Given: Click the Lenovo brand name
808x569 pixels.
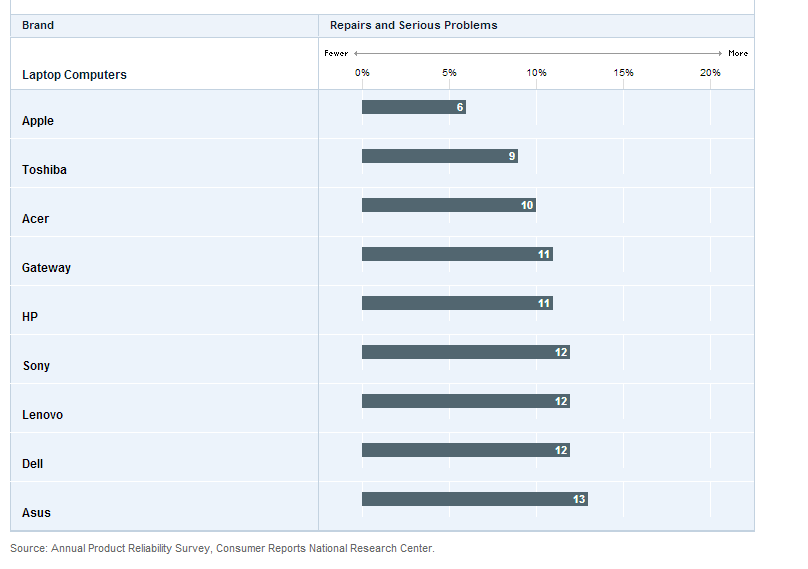Looking at the screenshot, I should (42, 415).
